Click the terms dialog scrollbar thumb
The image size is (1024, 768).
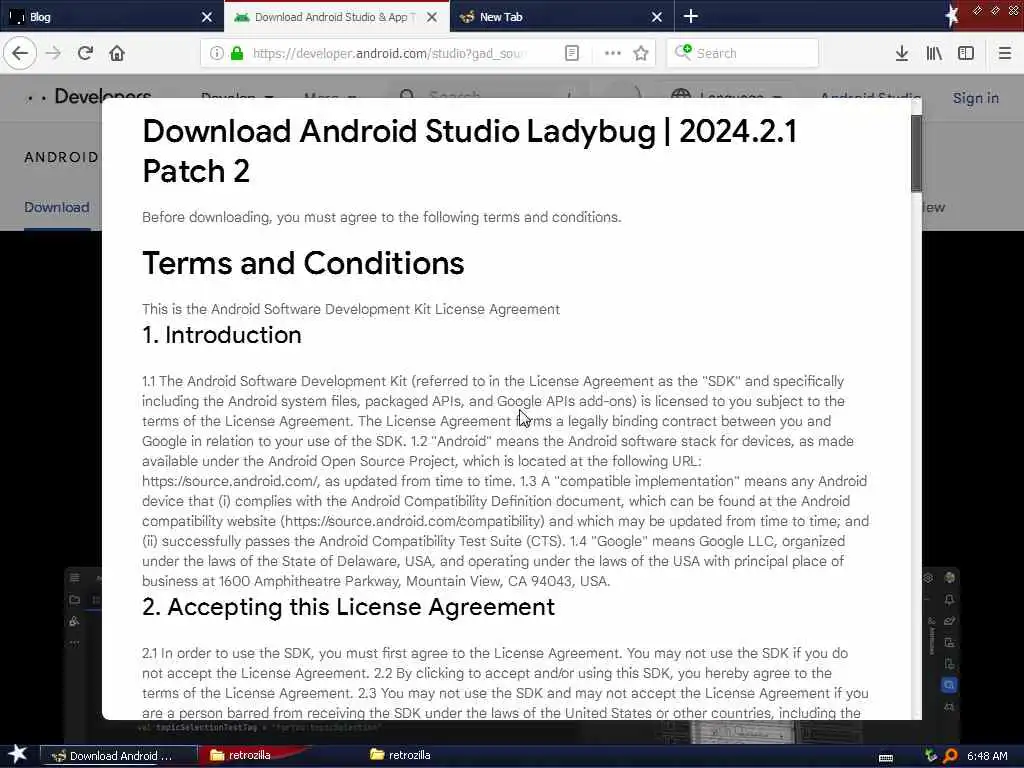click(916, 153)
